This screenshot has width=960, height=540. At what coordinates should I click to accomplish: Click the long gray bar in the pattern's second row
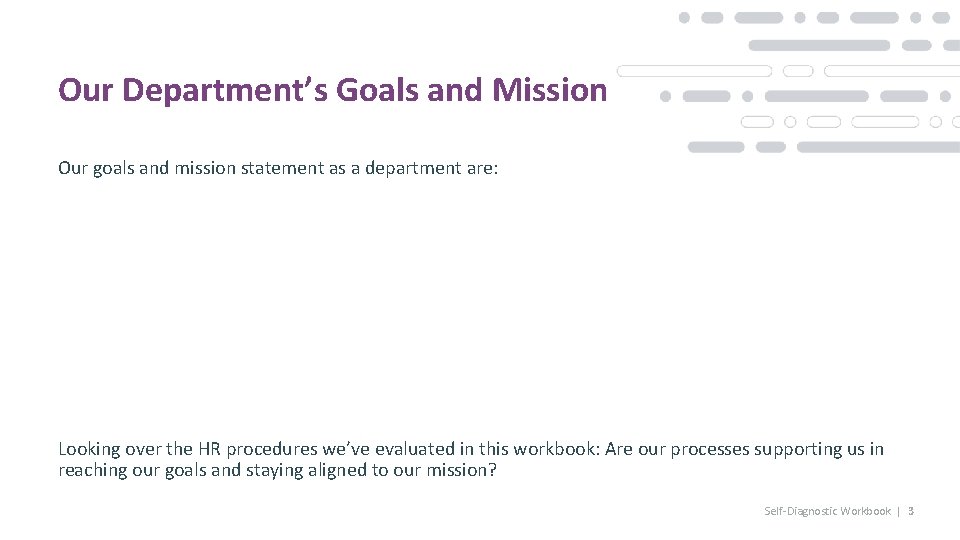[x=819, y=45]
